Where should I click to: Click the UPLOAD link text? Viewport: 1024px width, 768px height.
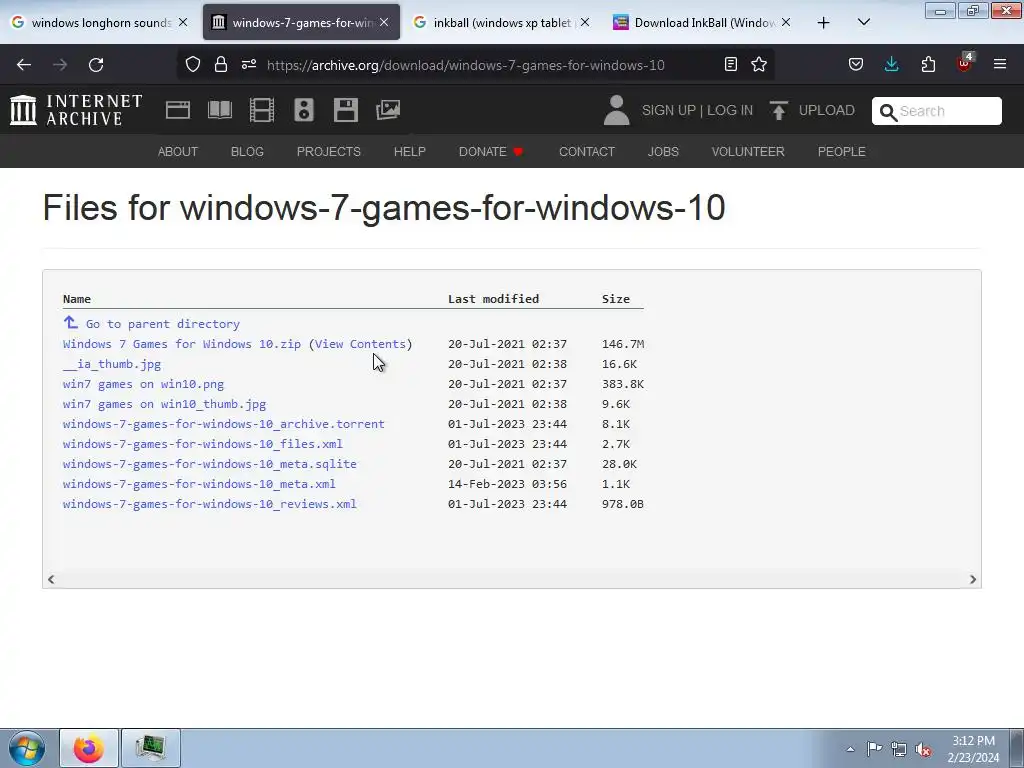tap(826, 110)
